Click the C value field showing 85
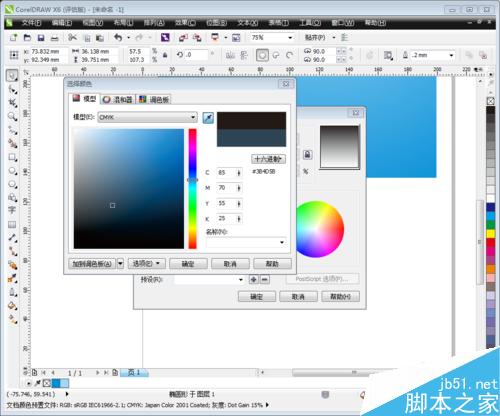Viewport: 500px width, 416px height. click(227, 173)
